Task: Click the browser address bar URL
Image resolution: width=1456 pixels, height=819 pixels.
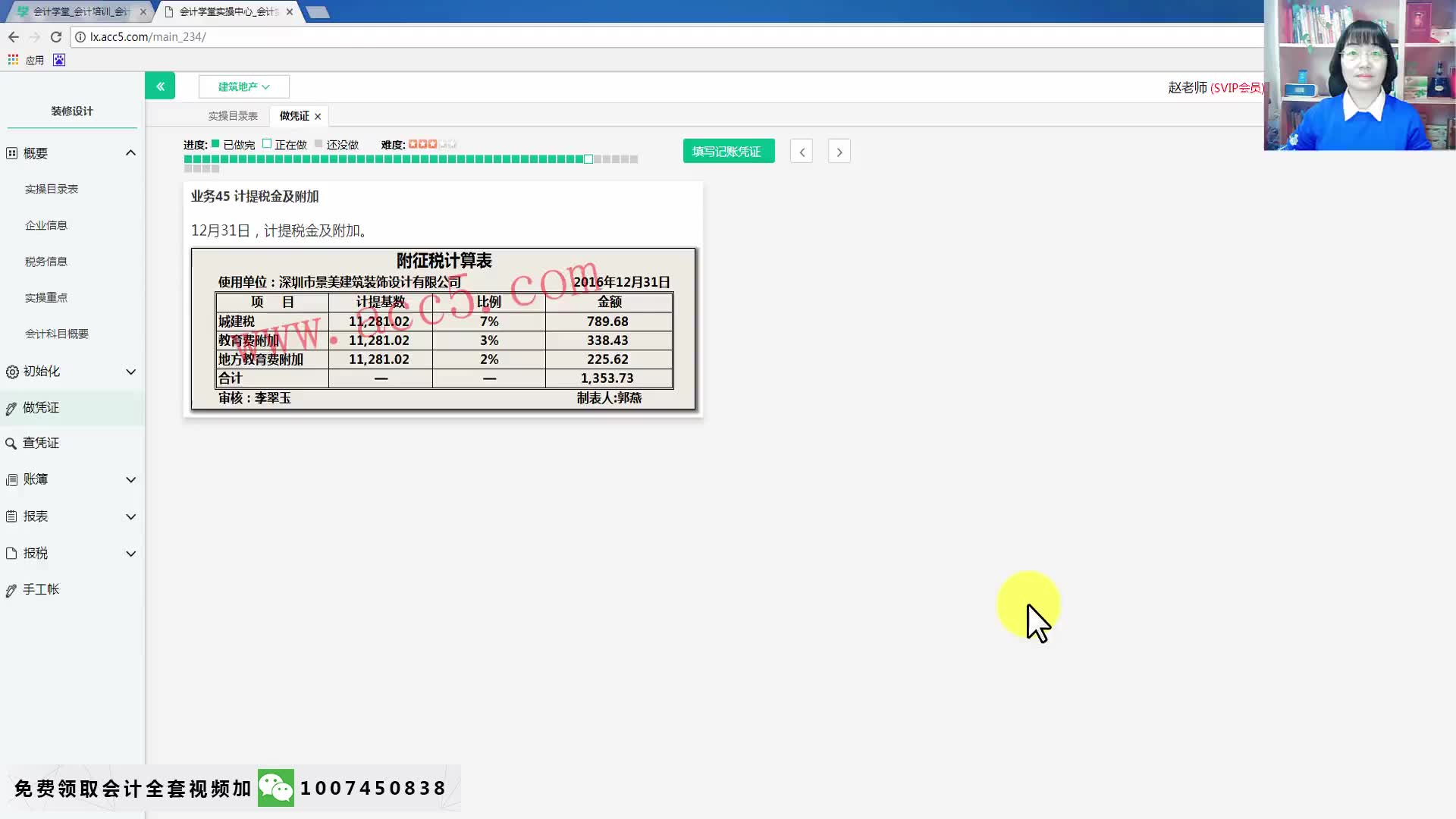Action: tap(148, 36)
